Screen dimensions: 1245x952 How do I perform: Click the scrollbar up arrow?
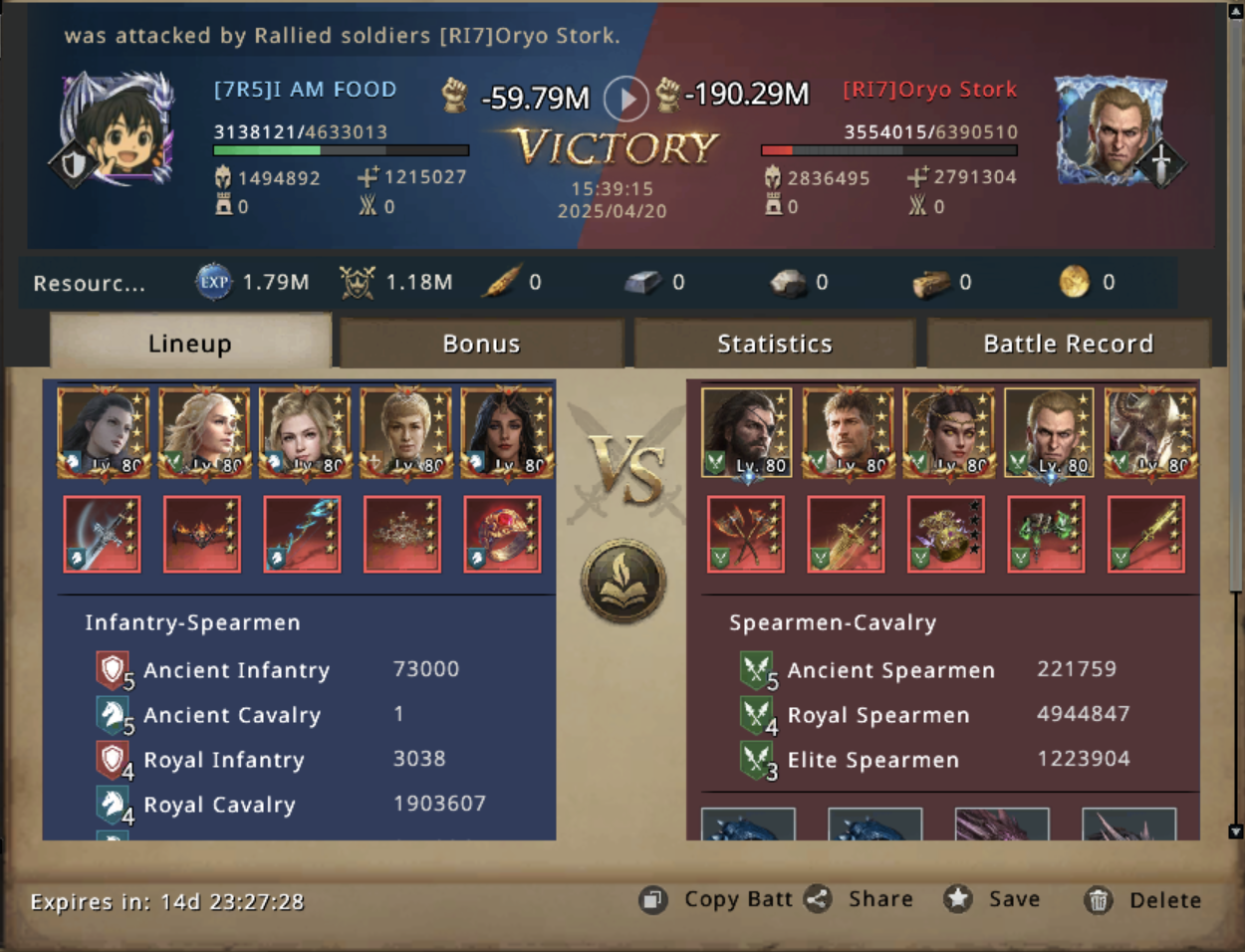tap(1236, 10)
